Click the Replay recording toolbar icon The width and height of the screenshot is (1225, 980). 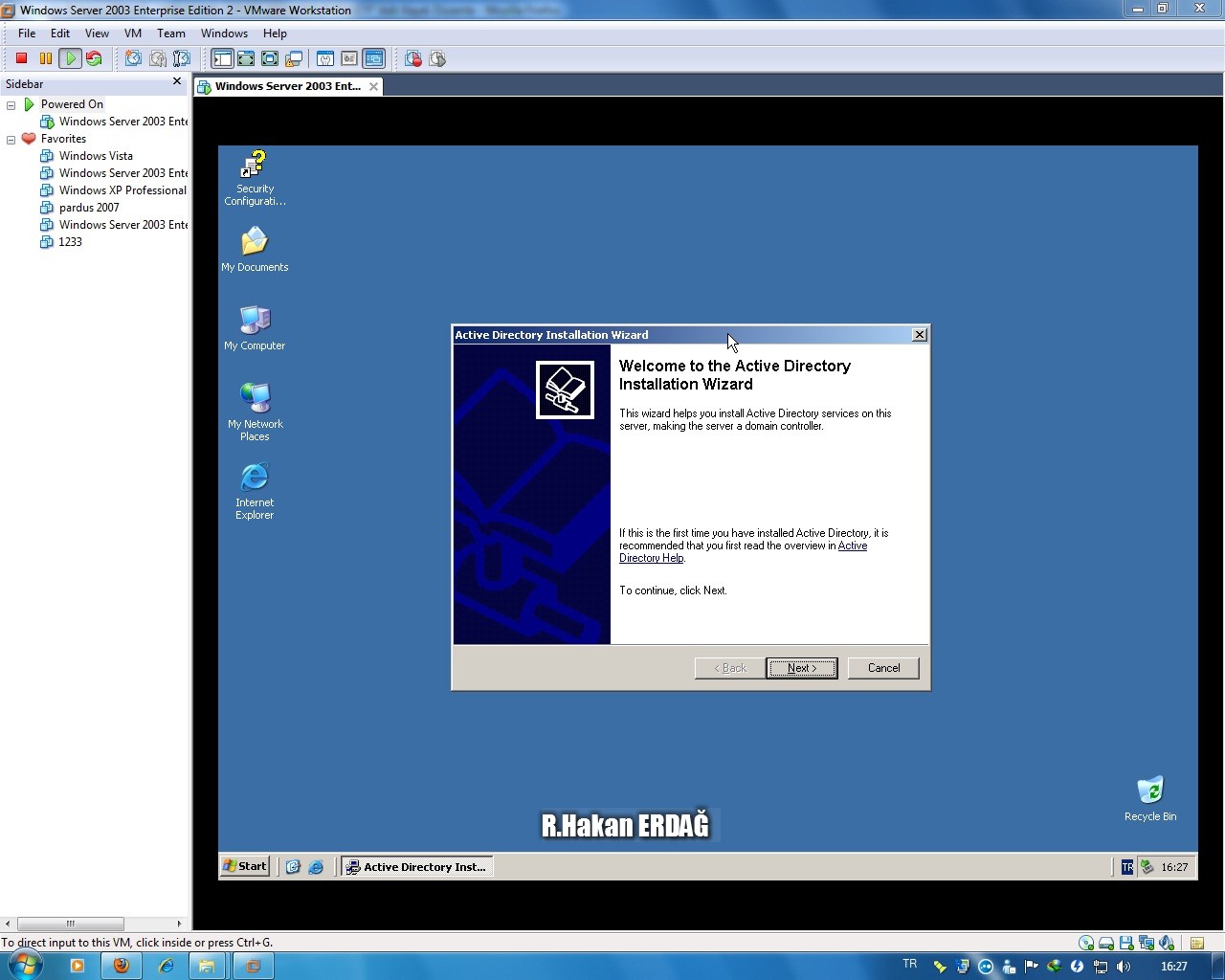point(437,58)
